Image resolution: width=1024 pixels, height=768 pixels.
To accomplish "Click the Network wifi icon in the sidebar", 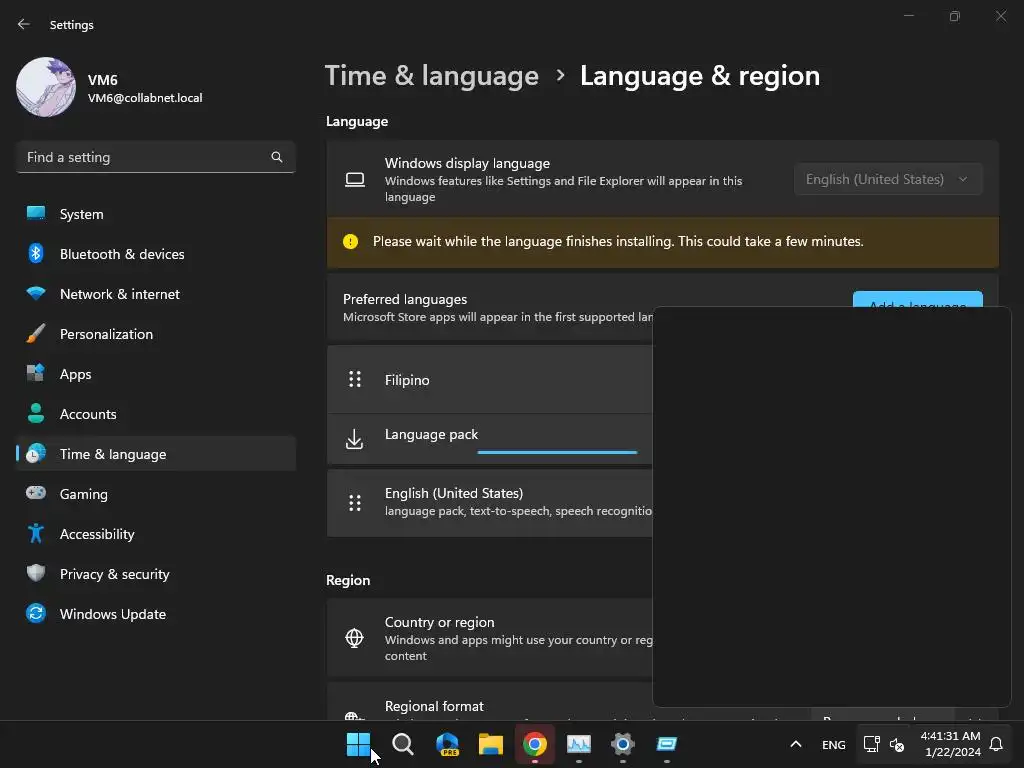I will point(36,293).
